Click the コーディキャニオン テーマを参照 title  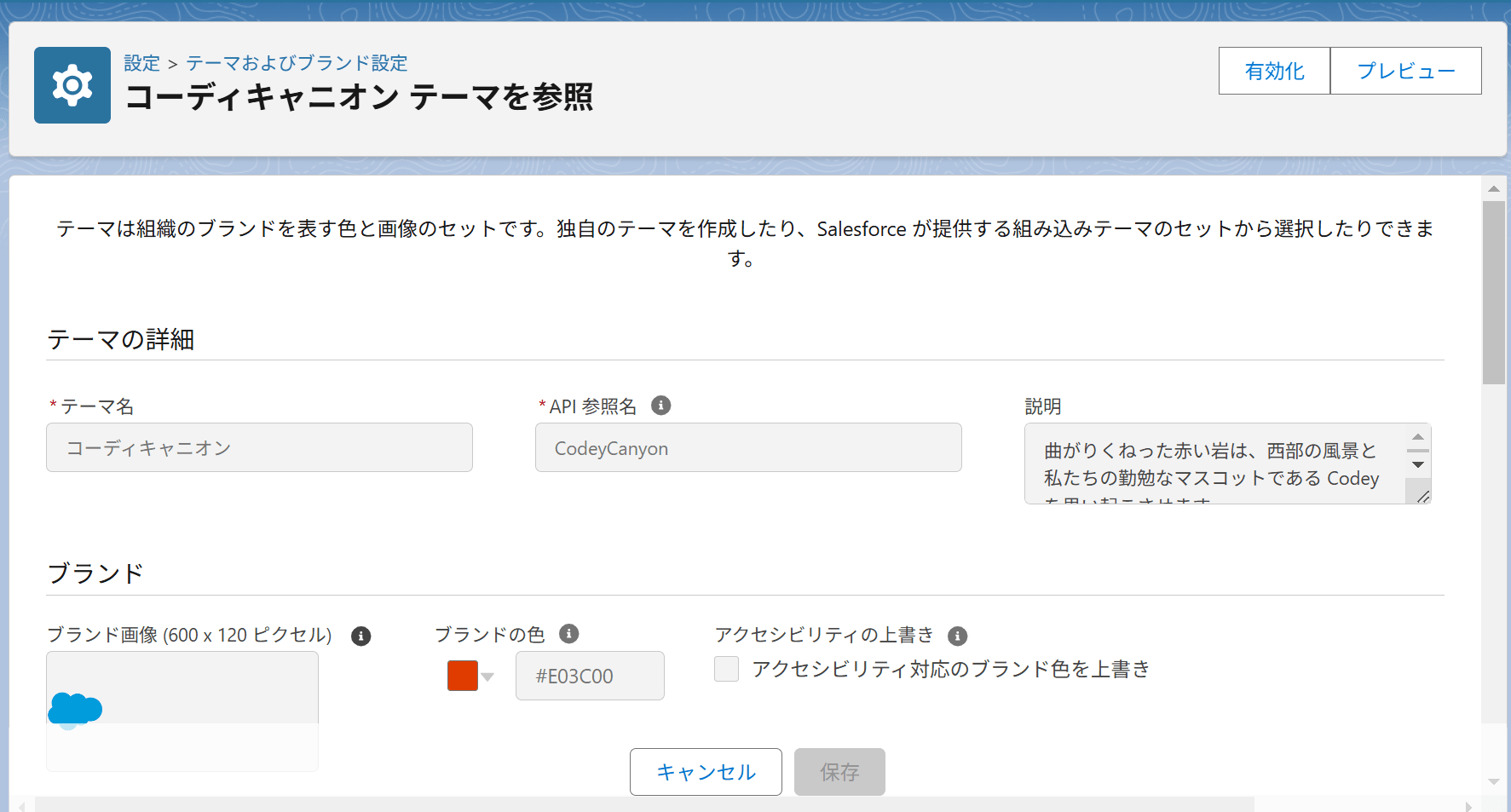coord(359,97)
